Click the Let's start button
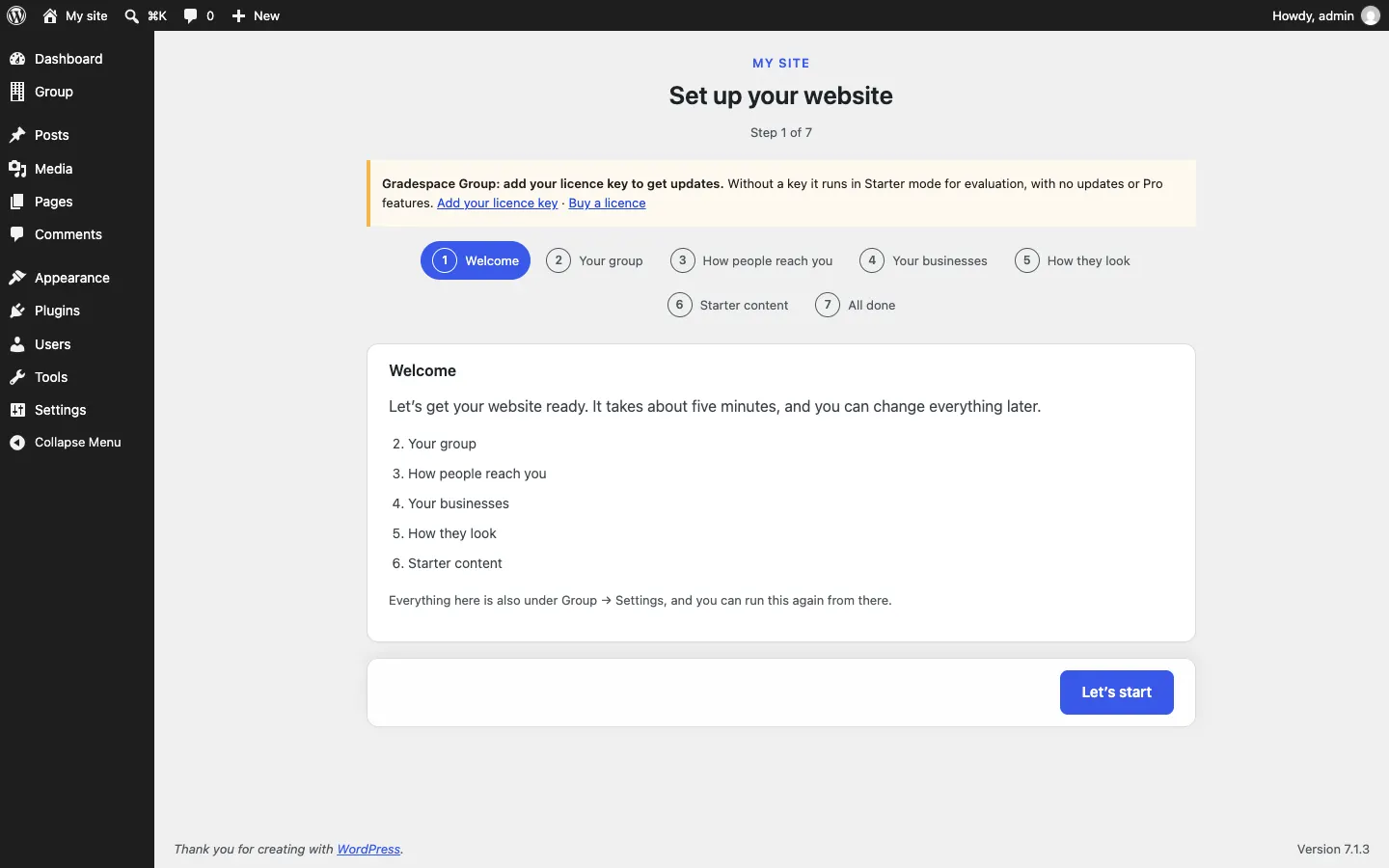Image resolution: width=1389 pixels, height=868 pixels. [x=1117, y=692]
